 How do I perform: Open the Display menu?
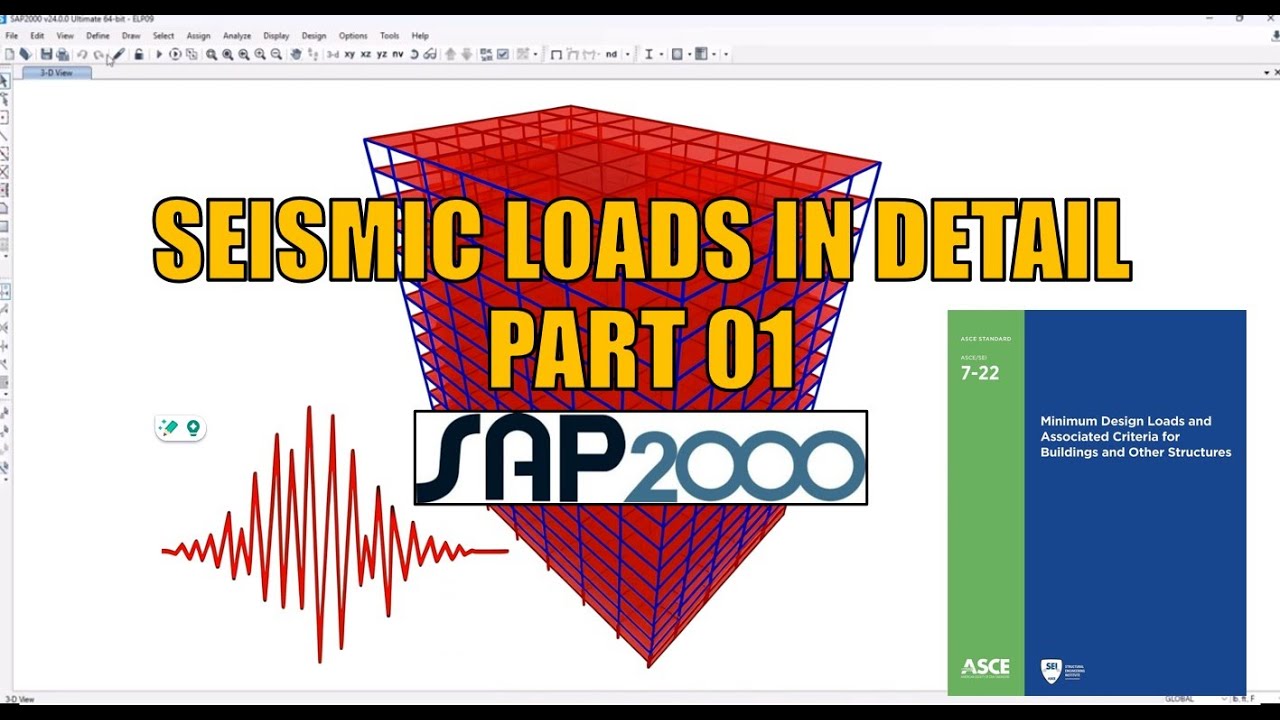tap(276, 36)
